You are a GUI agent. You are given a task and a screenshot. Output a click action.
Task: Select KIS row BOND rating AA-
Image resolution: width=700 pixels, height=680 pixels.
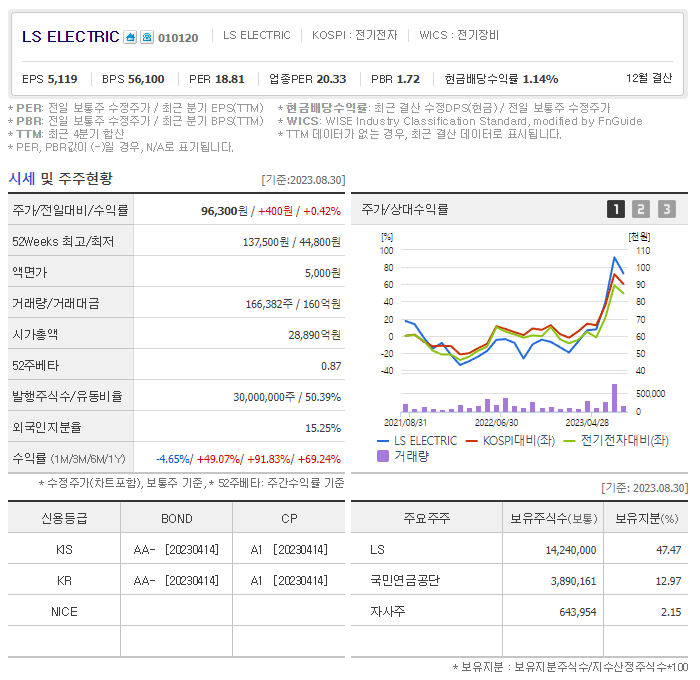click(x=144, y=550)
